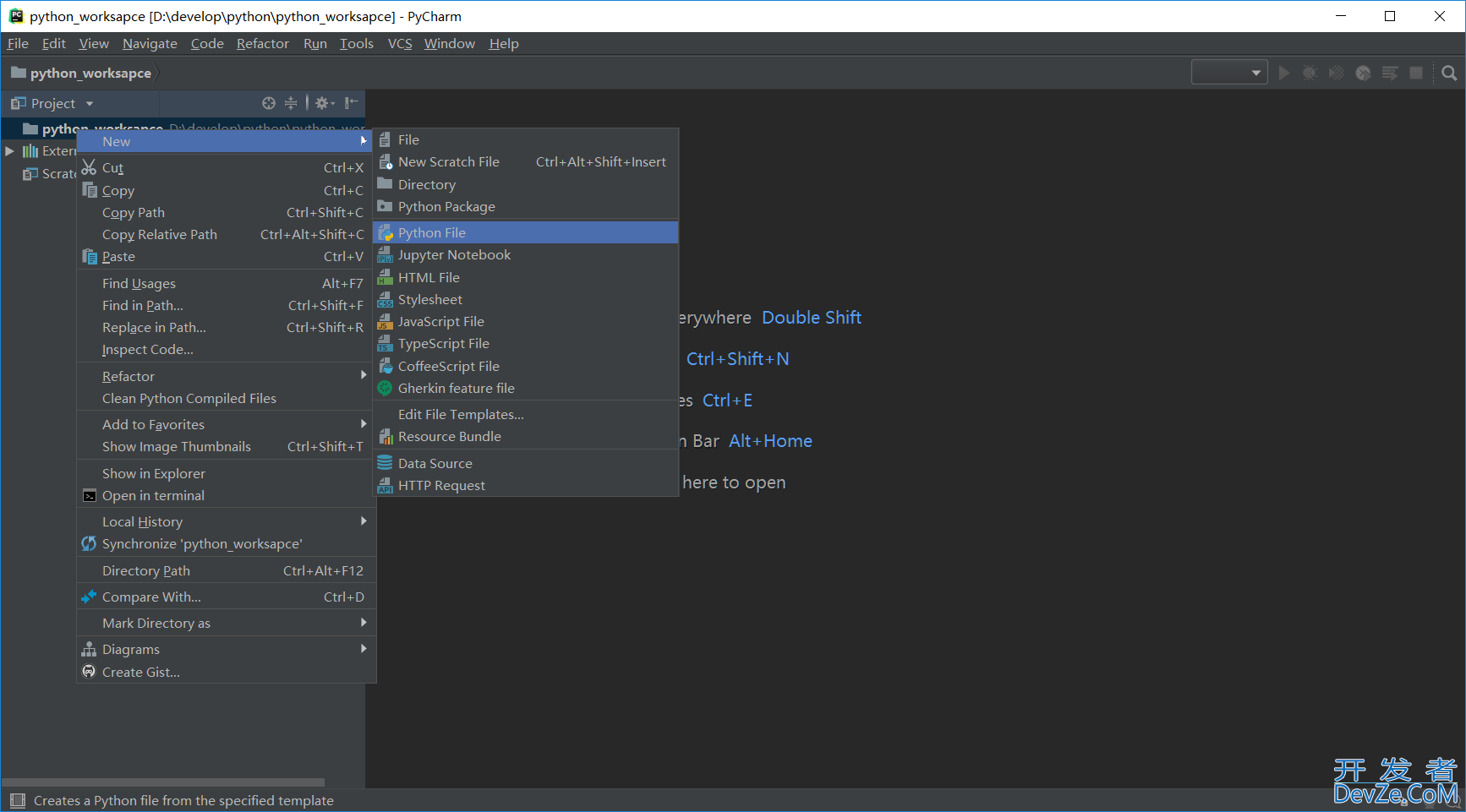
Task: Click the tool window toggle in status bar
Action: [17, 800]
